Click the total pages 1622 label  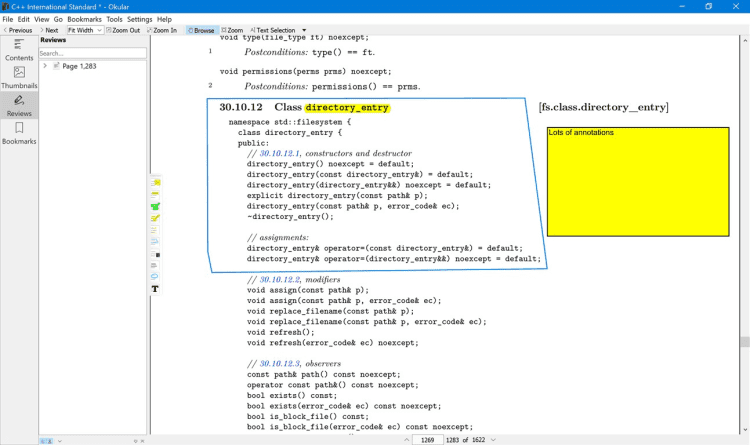pyautogui.click(x=478, y=440)
